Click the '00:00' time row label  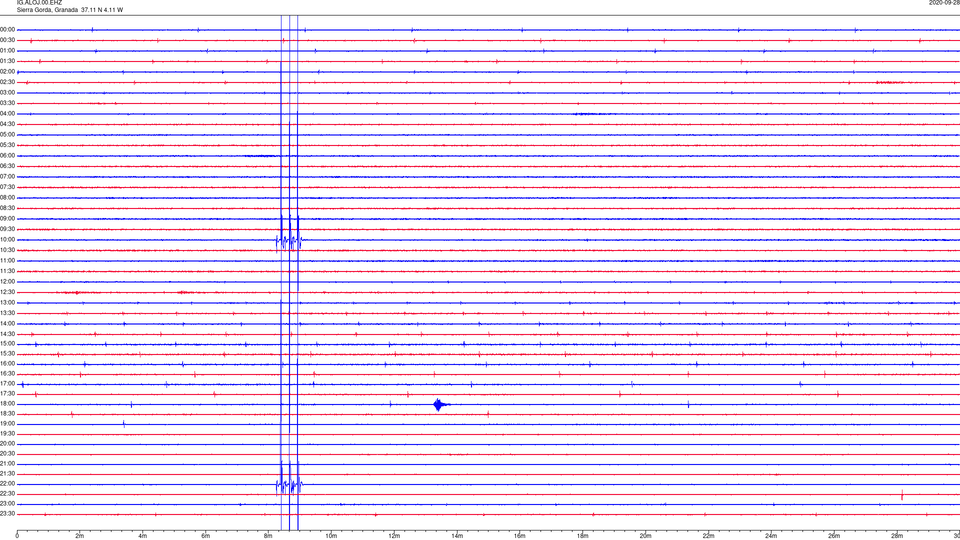click(x=7, y=29)
